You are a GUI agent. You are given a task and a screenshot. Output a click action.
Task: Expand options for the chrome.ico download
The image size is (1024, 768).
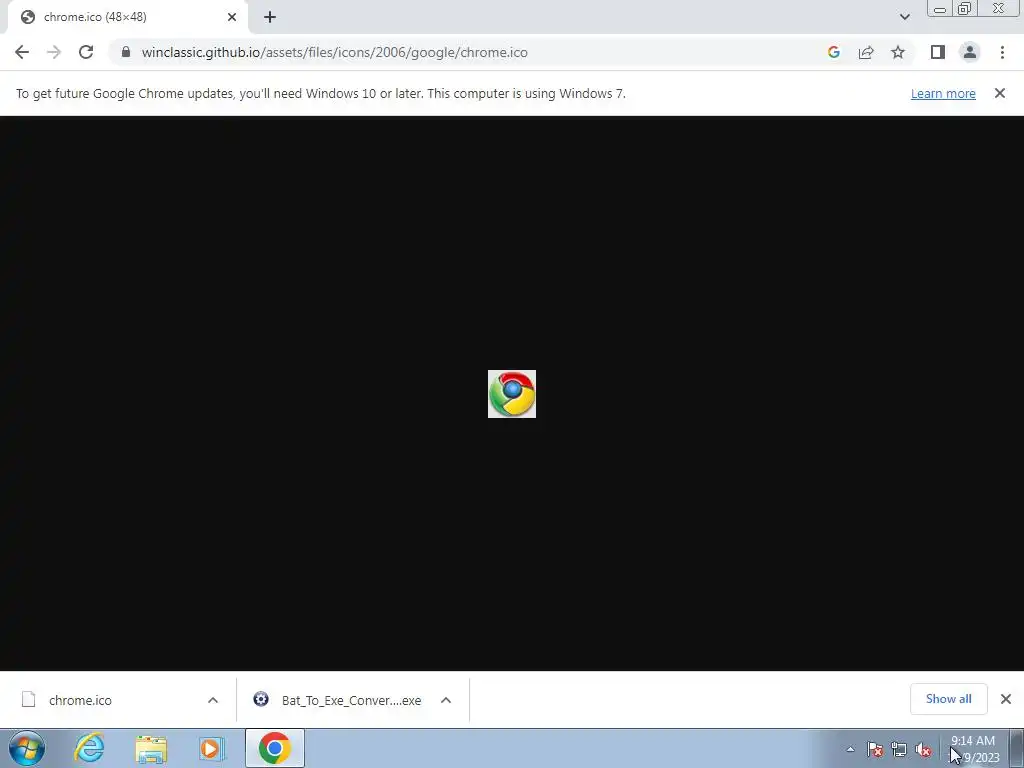[x=213, y=700]
